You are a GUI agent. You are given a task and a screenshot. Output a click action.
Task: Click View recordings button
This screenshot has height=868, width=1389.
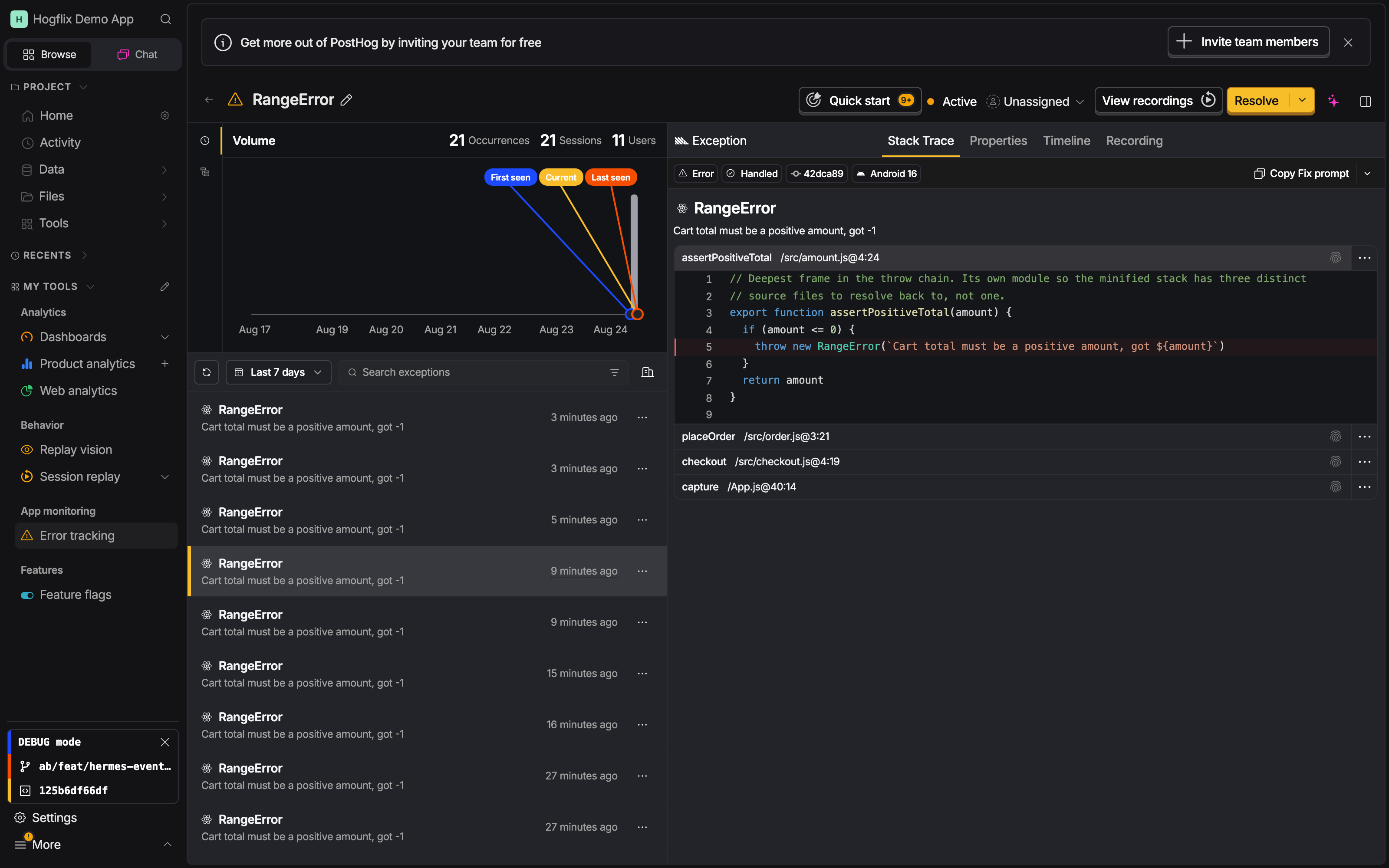[x=1158, y=100]
